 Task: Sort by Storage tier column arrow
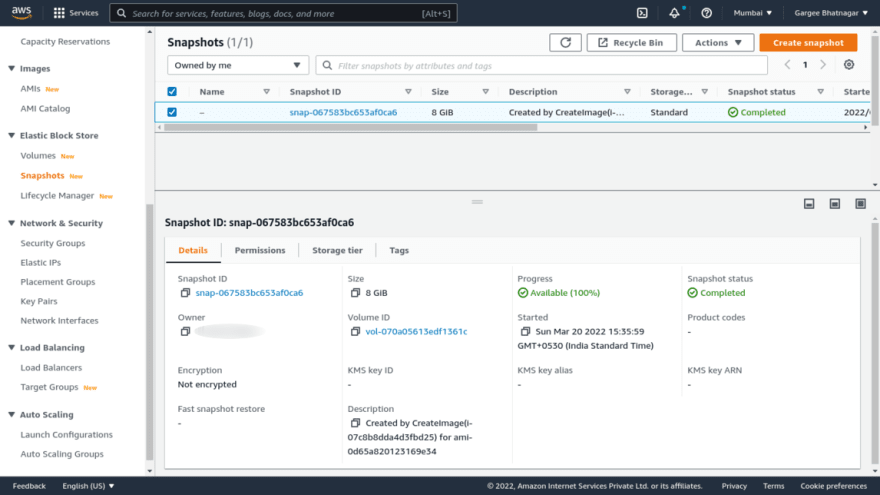click(x=704, y=91)
